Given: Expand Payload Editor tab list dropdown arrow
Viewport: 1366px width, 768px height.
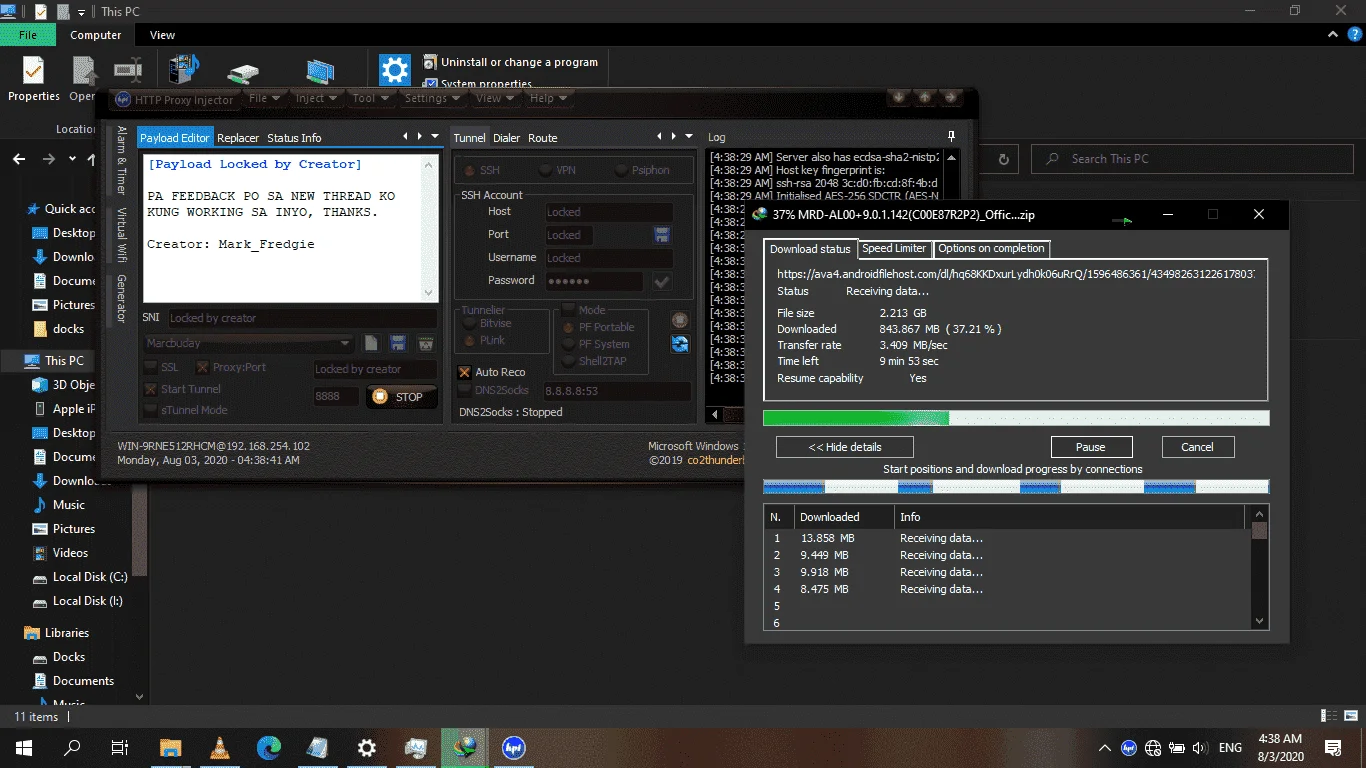Looking at the screenshot, I should [x=435, y=136].
